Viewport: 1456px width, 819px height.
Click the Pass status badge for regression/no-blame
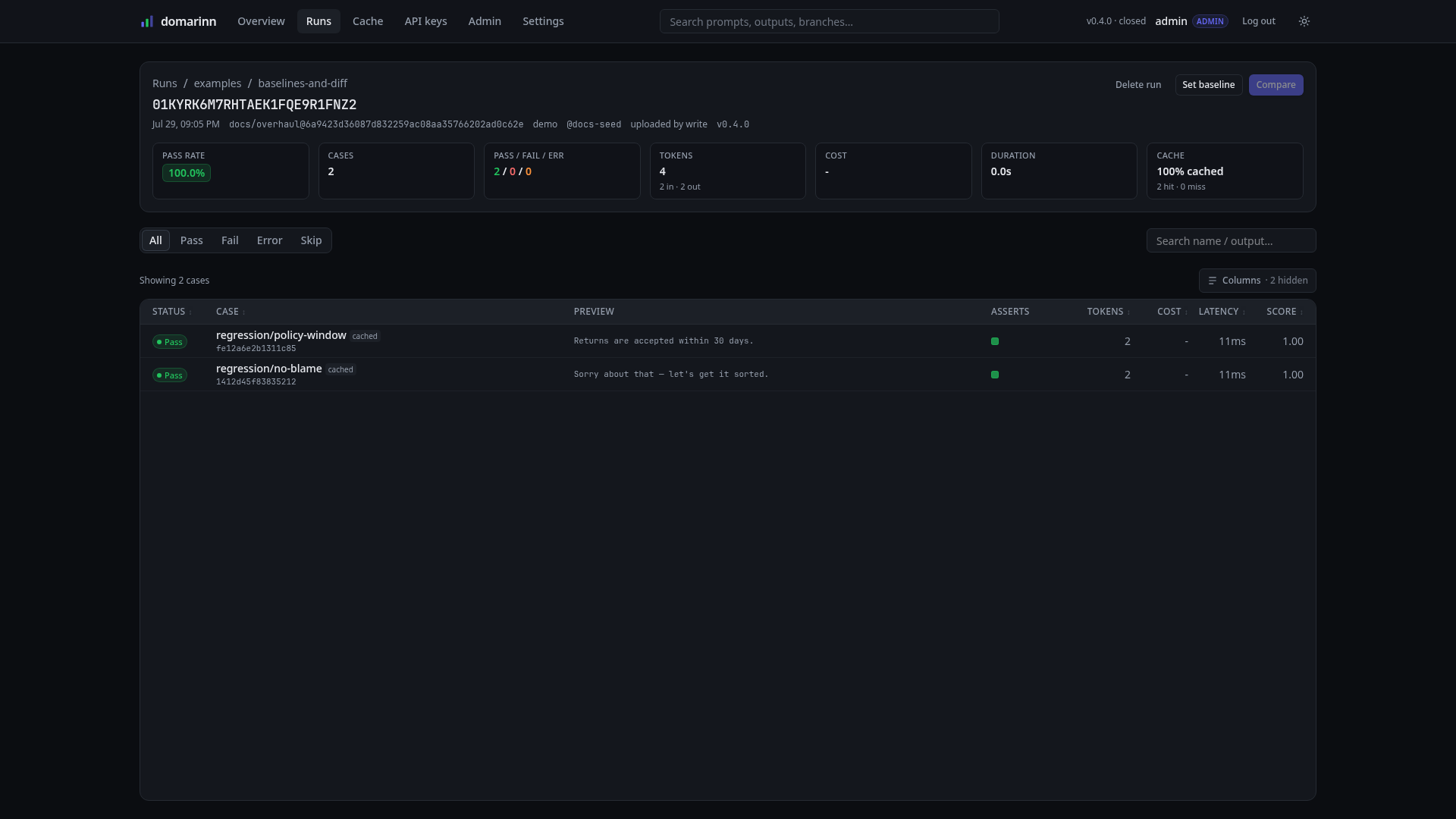pos(170,375)
